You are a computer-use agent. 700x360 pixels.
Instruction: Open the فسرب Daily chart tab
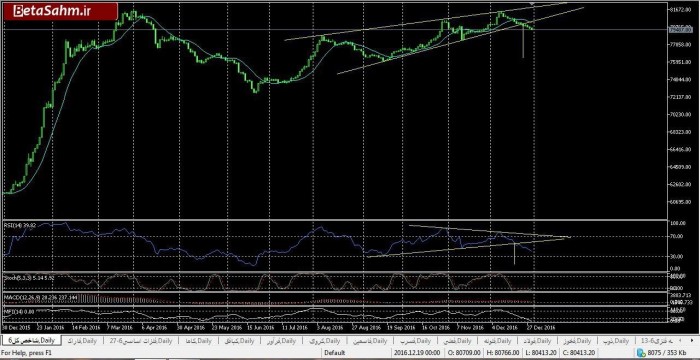pos(417,341)
